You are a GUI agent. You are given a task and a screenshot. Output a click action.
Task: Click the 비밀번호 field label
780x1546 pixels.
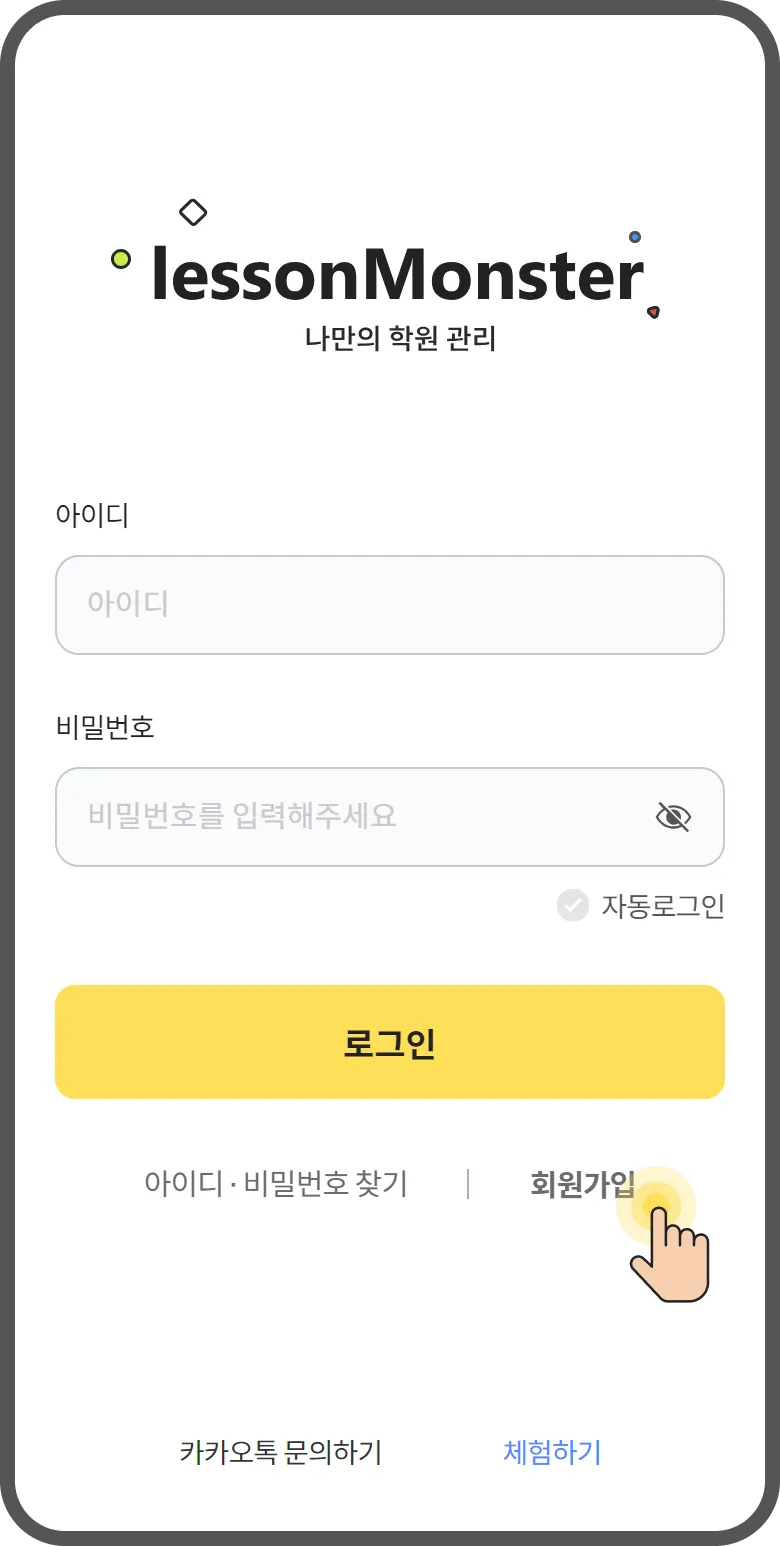click(105, 727)
